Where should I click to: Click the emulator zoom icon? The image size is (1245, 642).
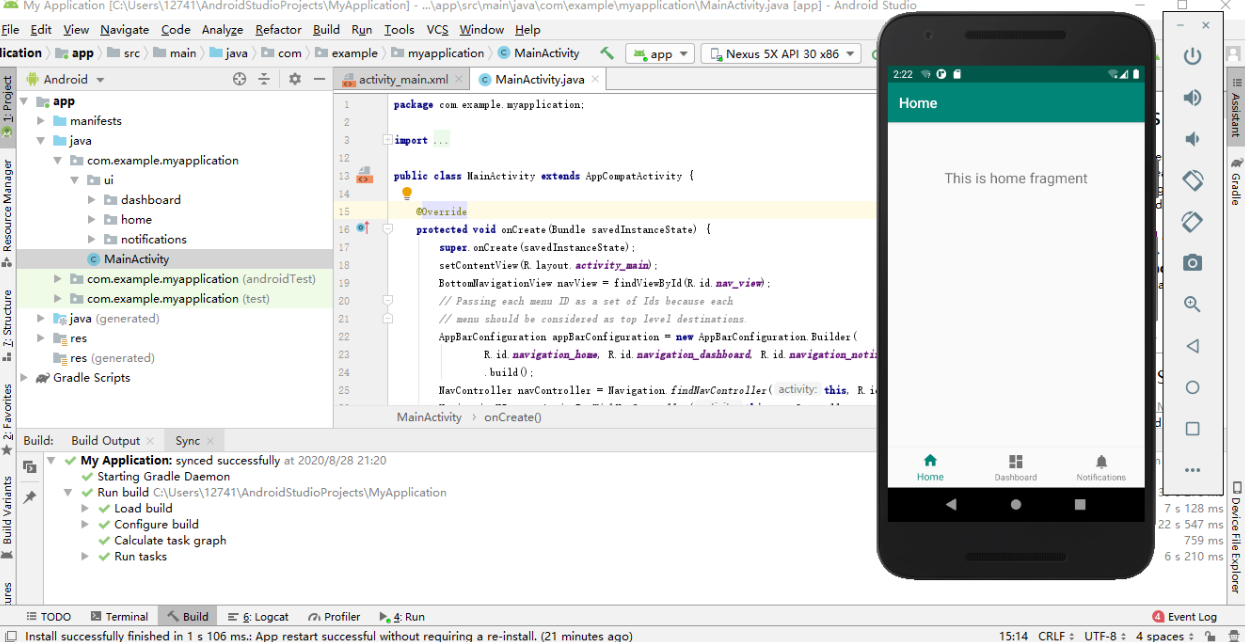coord(1192,304)
